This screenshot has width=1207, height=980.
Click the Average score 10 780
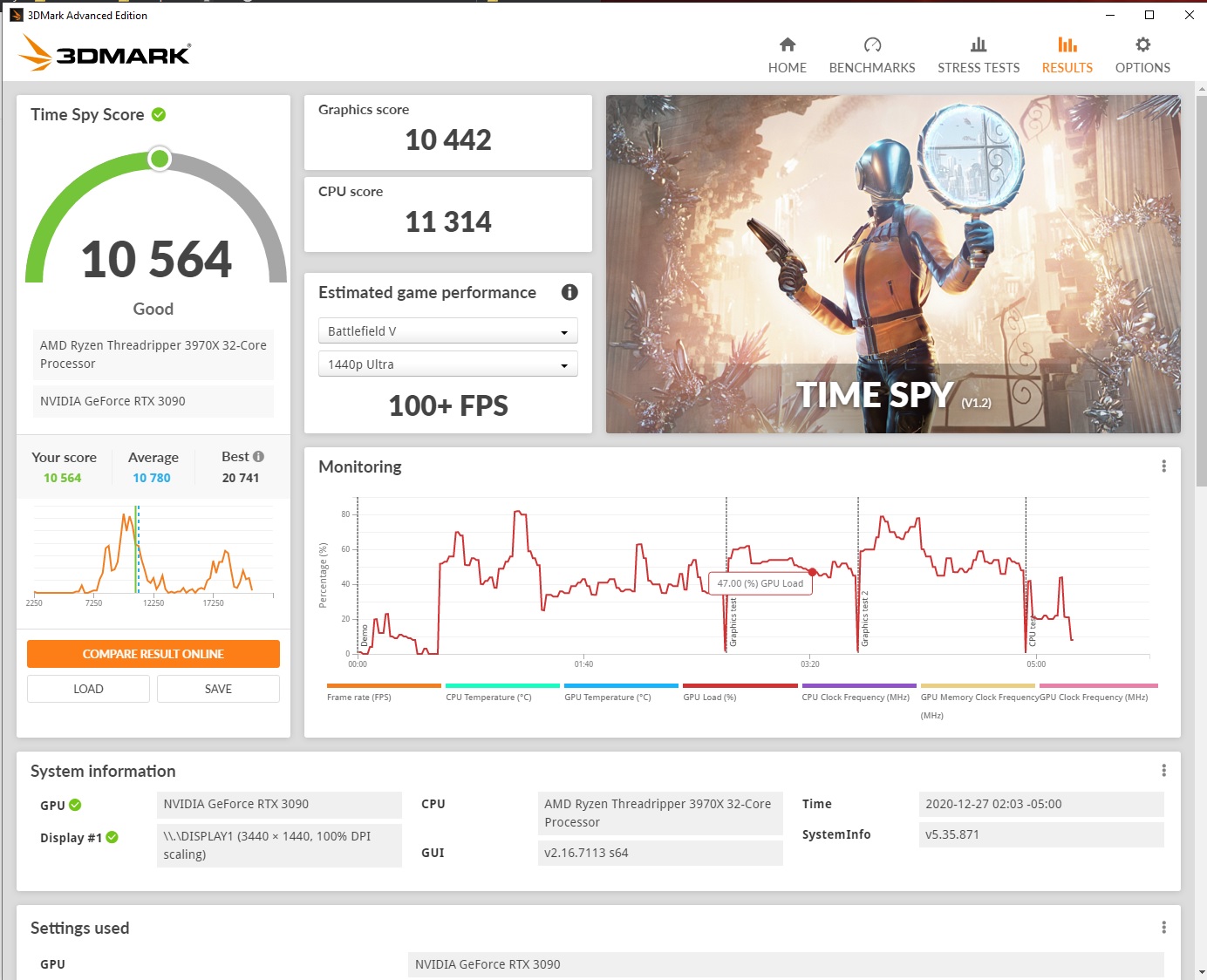[152, 478]
